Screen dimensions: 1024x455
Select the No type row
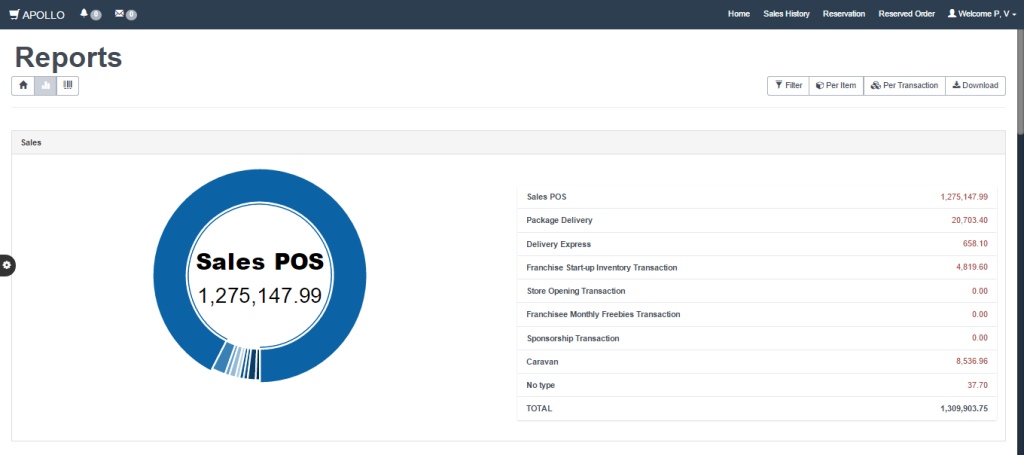point(757,385)
